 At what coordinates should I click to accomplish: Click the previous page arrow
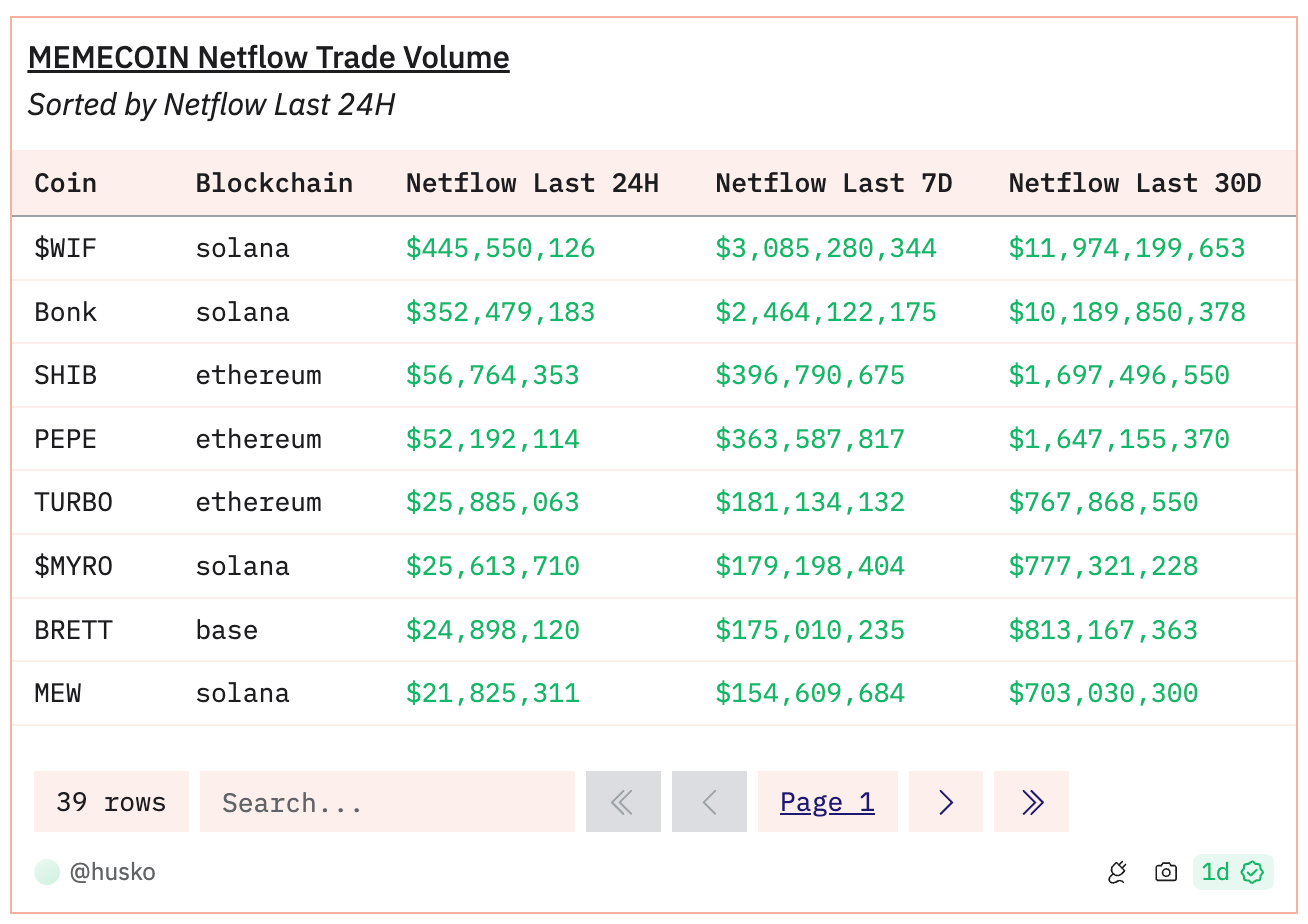pyautogui.click(x=709, y=802)
